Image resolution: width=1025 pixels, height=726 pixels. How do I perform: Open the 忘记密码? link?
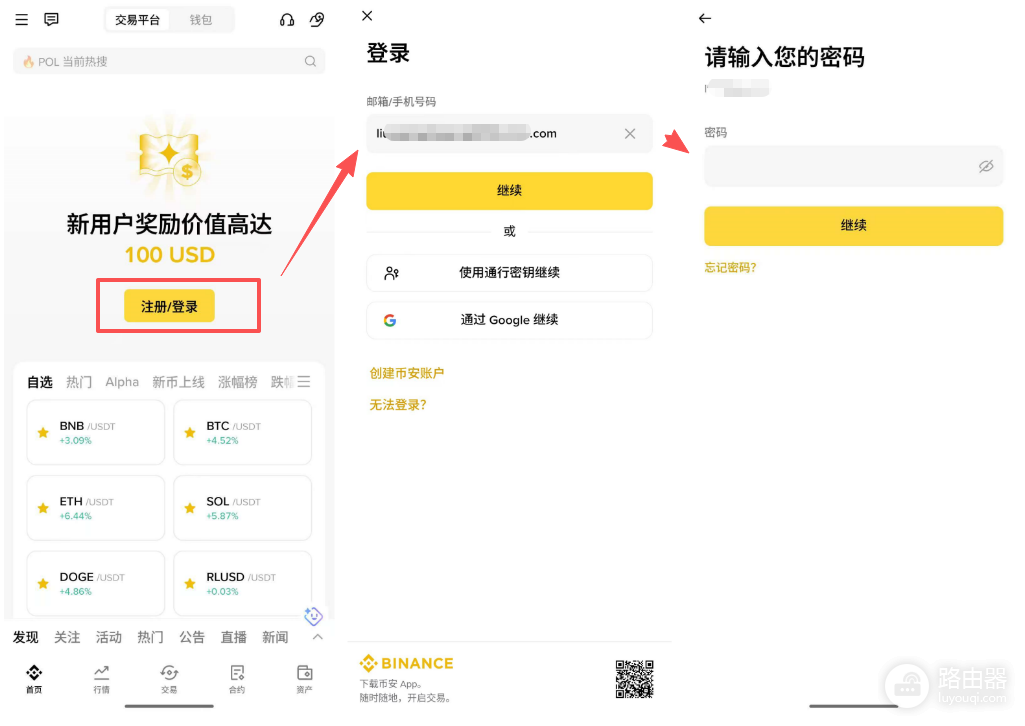pos(730,267)
